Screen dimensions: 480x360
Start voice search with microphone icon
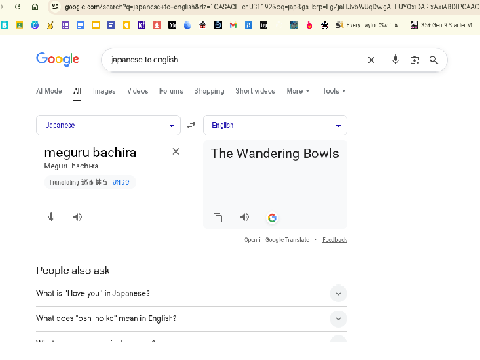(x=395, y=60)
